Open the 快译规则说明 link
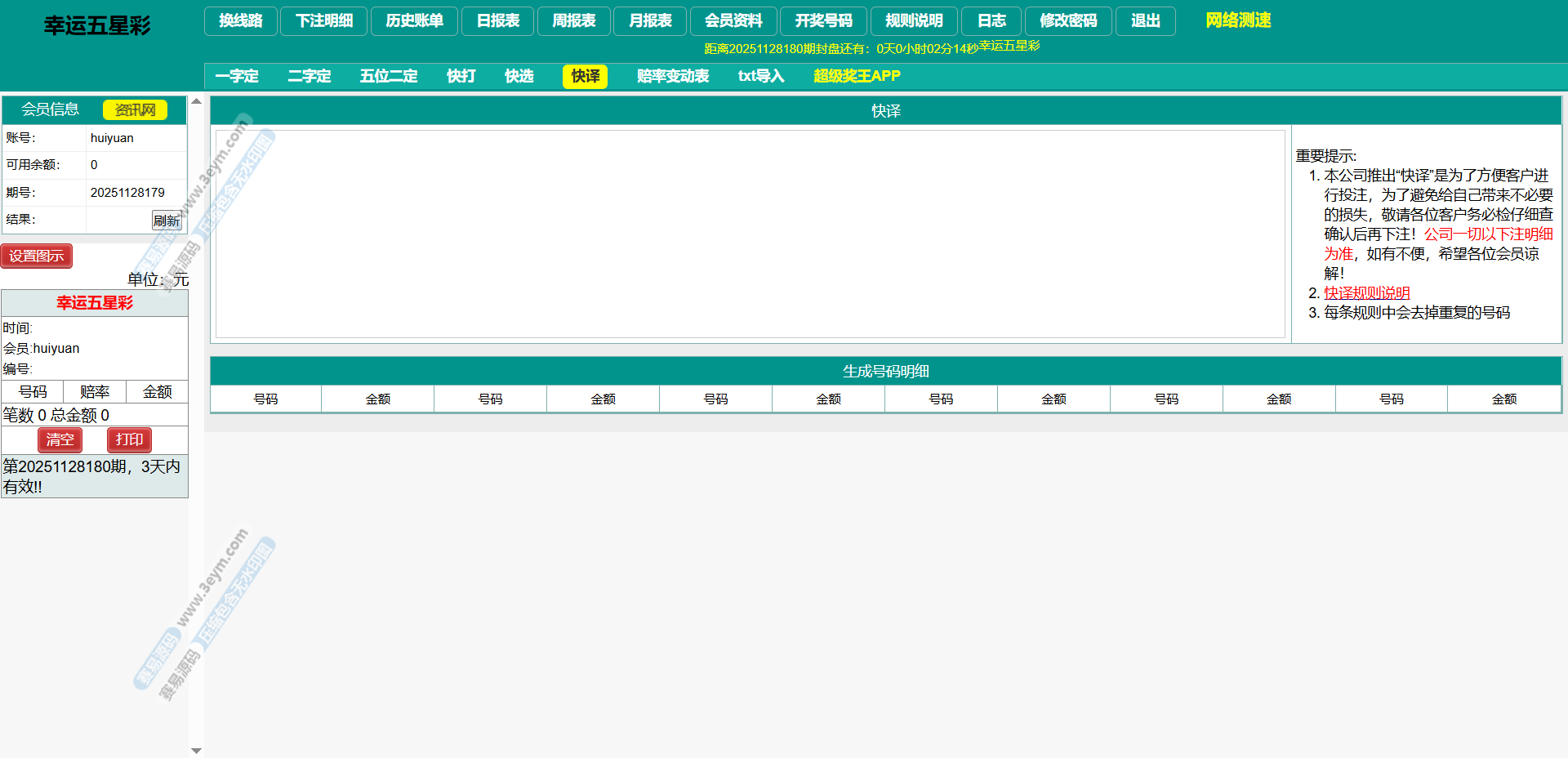Screen dimensions: 1568x758 pyautogui.click(x=1366, y=293)
